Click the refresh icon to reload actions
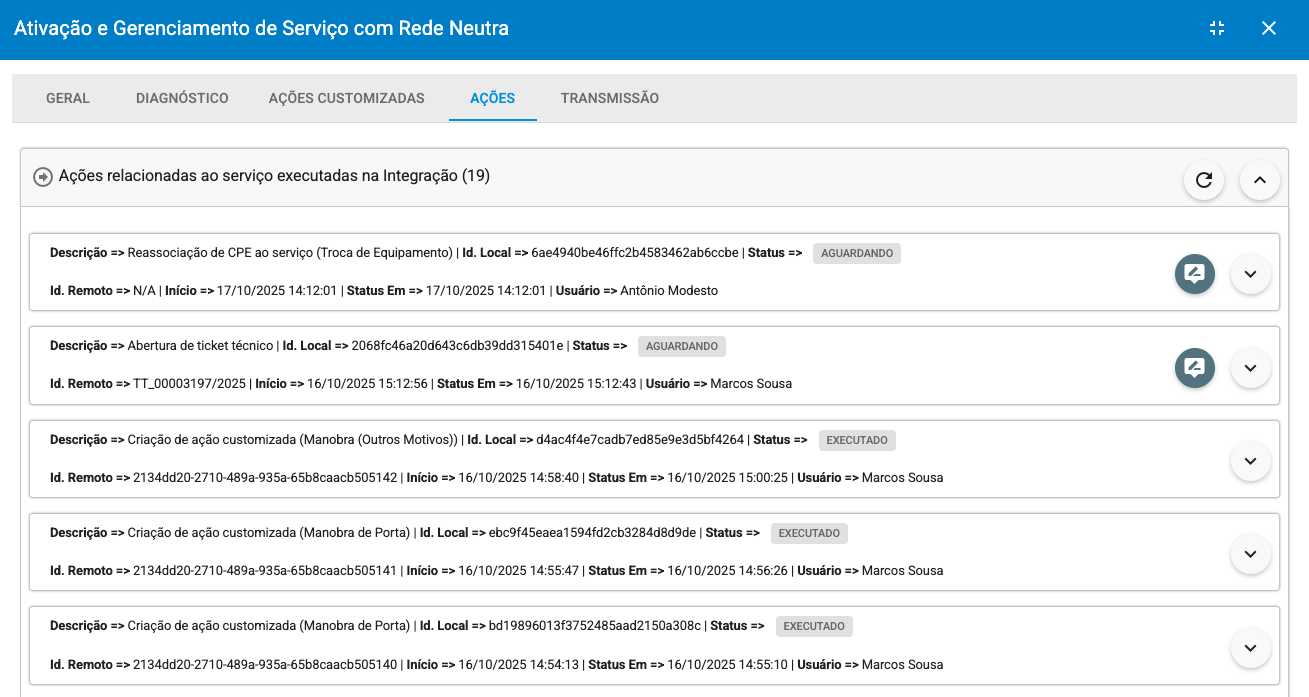This screenshot has height=697, width=1309. (x=1203, y=180)
